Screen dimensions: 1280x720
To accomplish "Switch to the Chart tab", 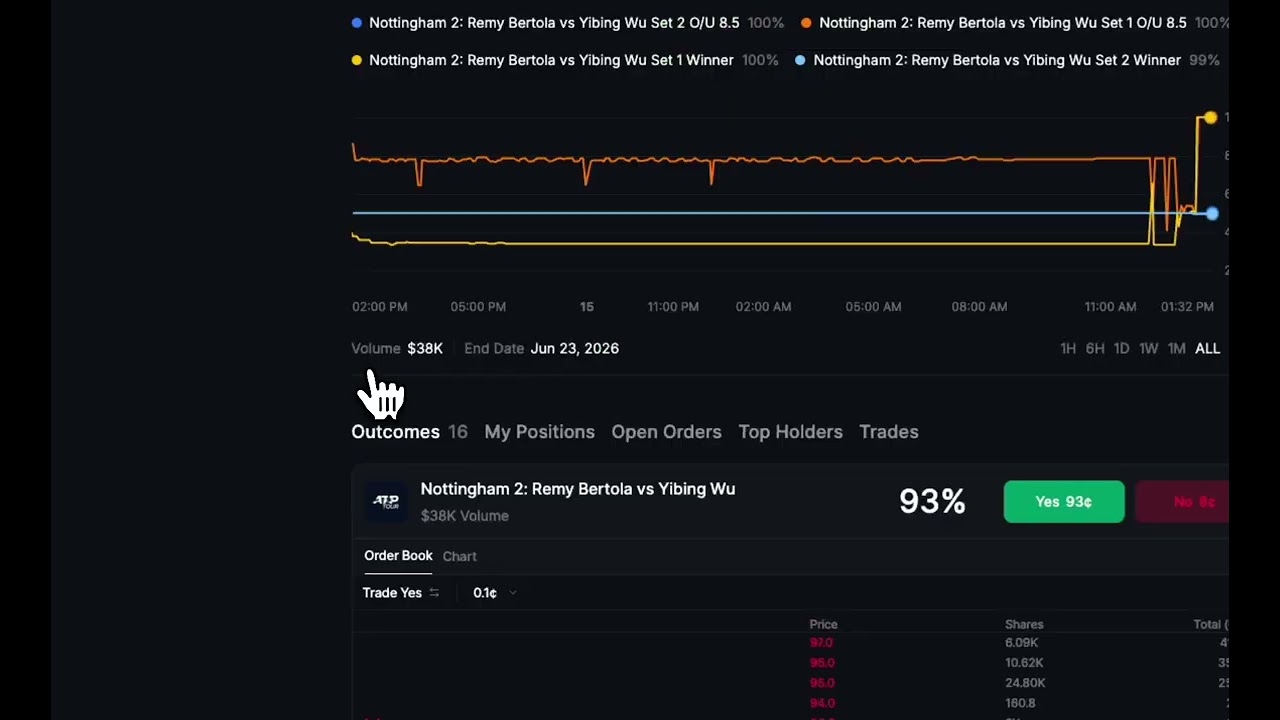I will pyautogui.click(x=460, y=556).
